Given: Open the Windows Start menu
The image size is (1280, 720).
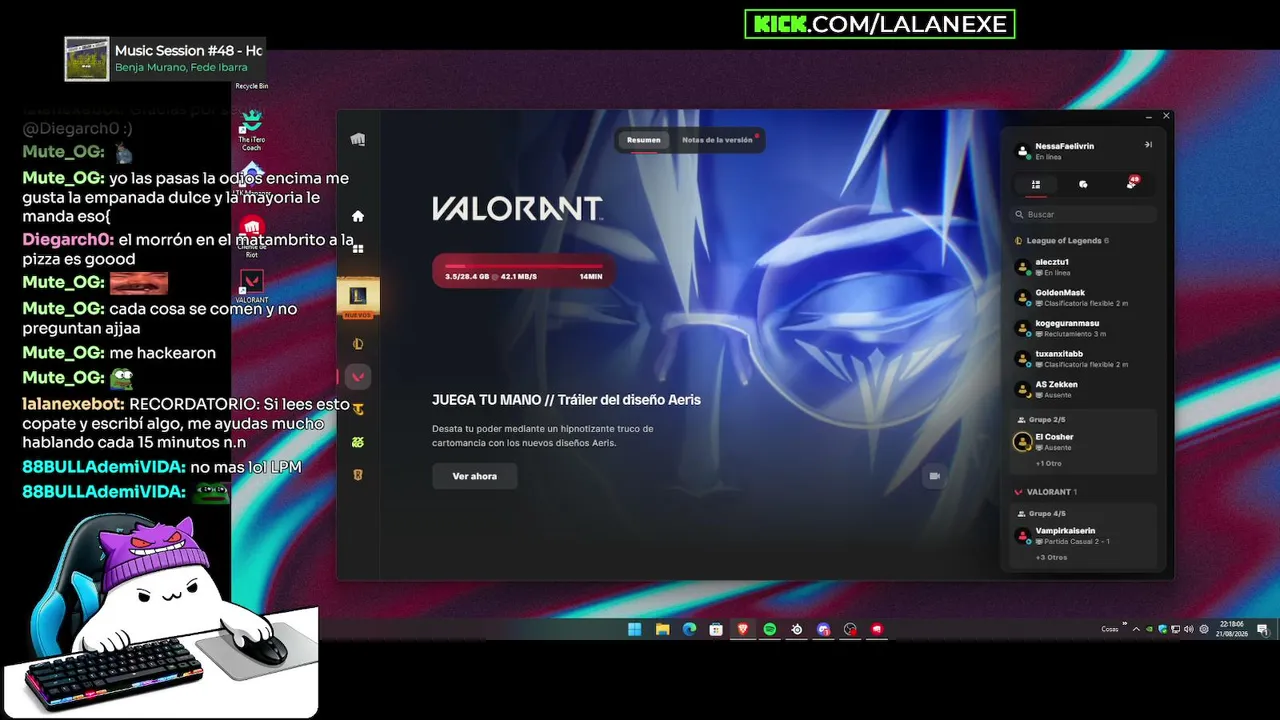Looking at the screenshot, I should pyautogui.click(x=635, y=629).
